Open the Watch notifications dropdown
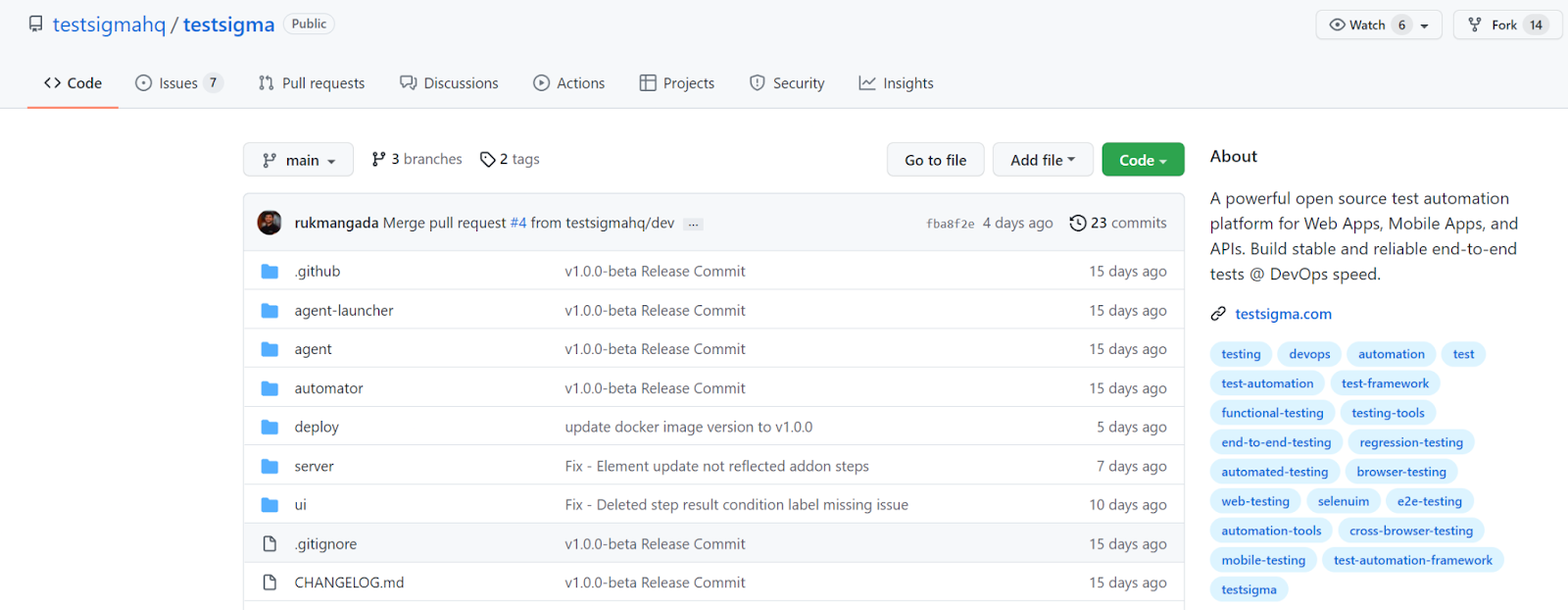The width and height of the screenshot is (1568, 610). [1378, 25]
